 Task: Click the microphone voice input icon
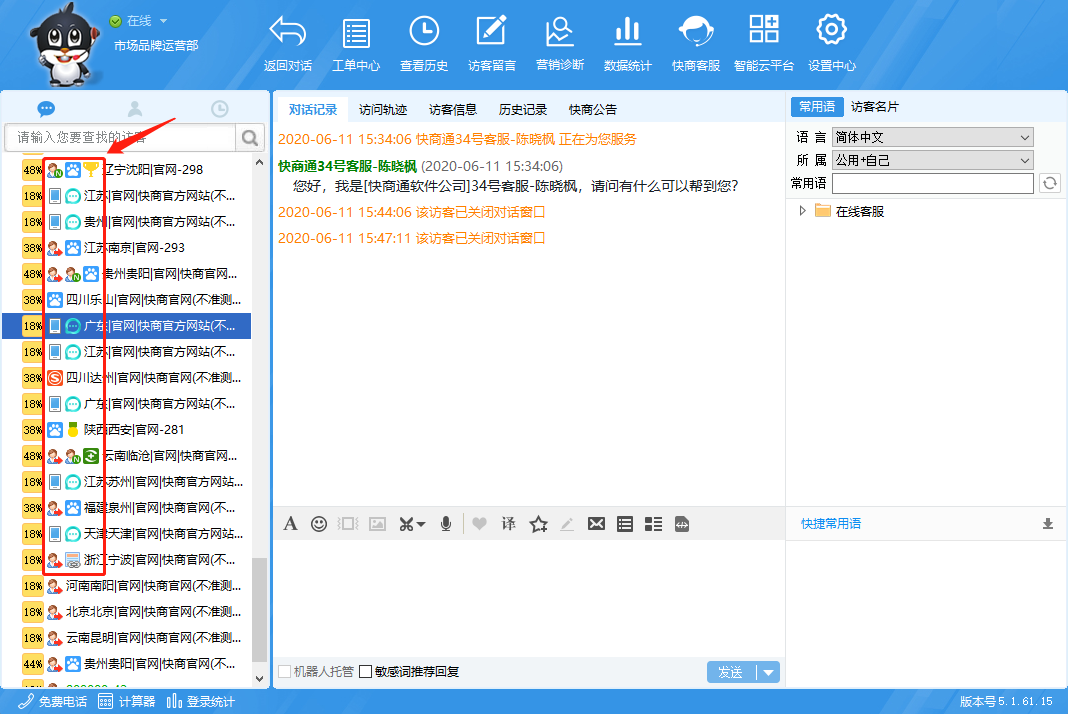pyautogui.click(x=446, y=523)
